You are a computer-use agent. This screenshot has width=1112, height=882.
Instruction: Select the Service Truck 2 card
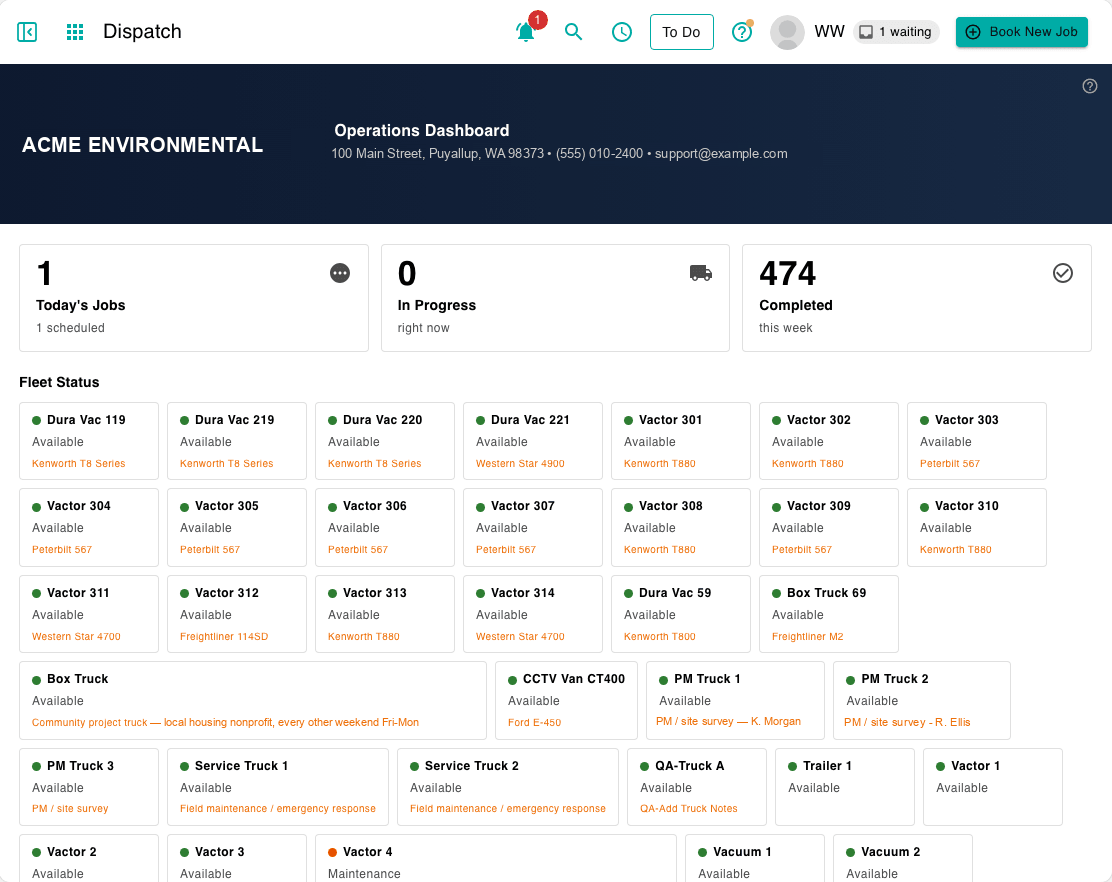click(x=508, y=787)
